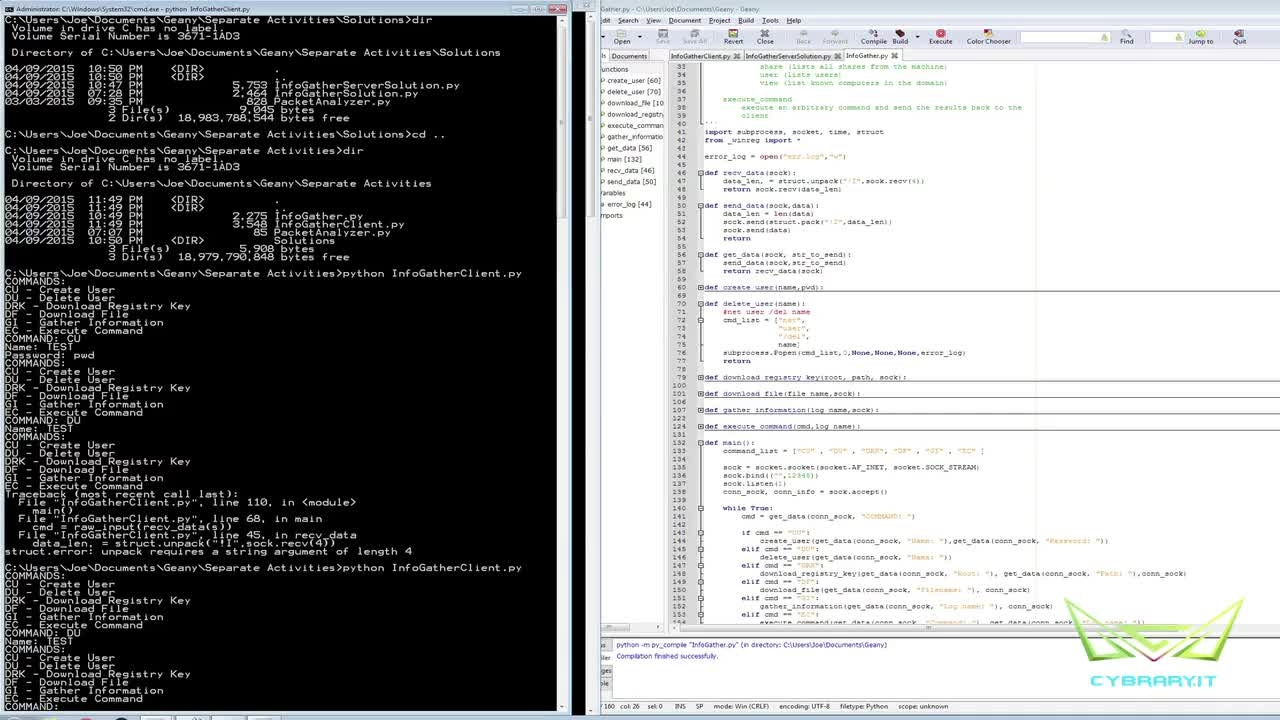Click 'filetype: Python' in the status bar
The image size is (1280, 720).
click(864, 706)
